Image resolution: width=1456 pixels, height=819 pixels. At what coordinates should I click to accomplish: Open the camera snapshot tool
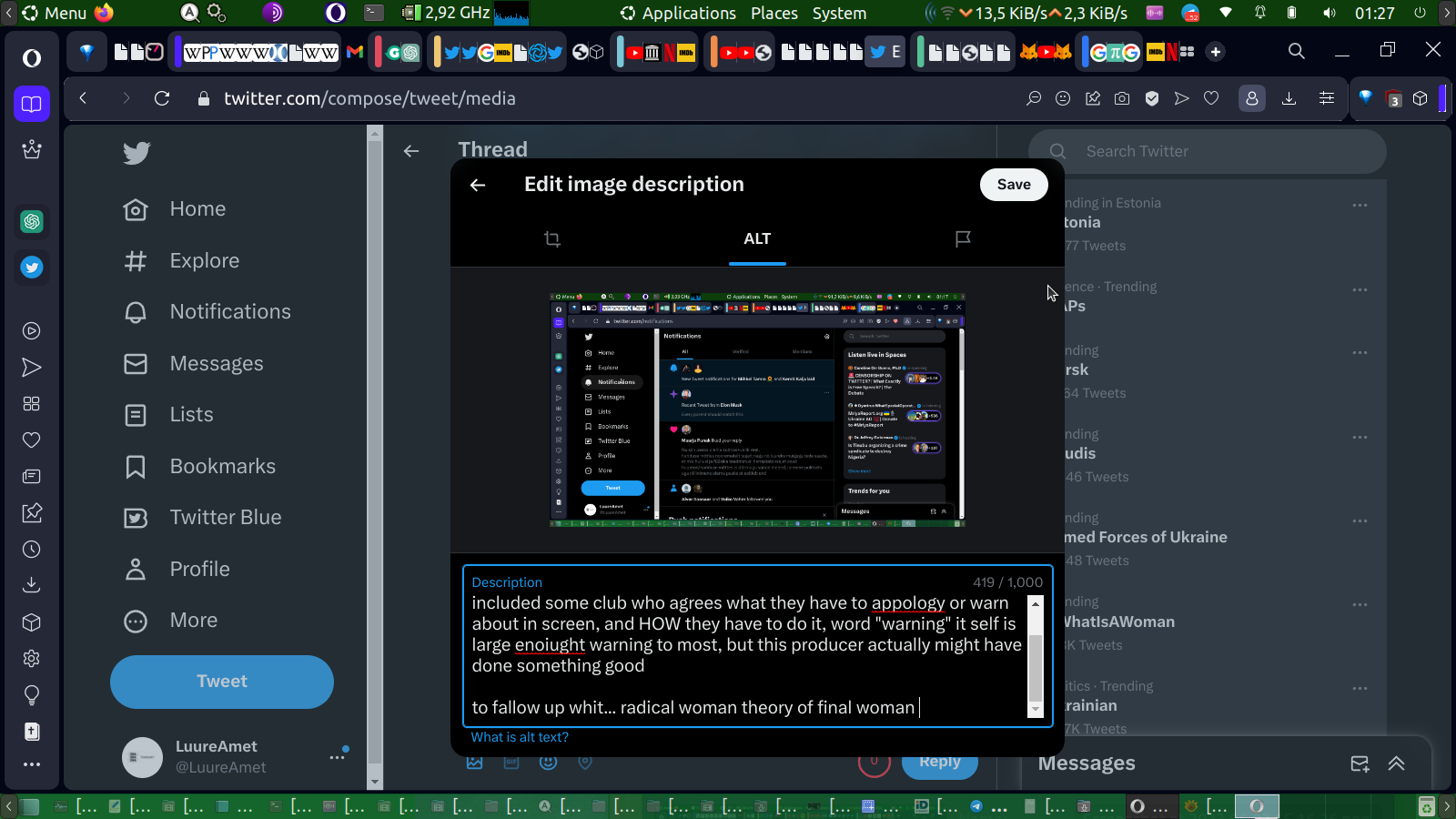(x=1122, y=98)
